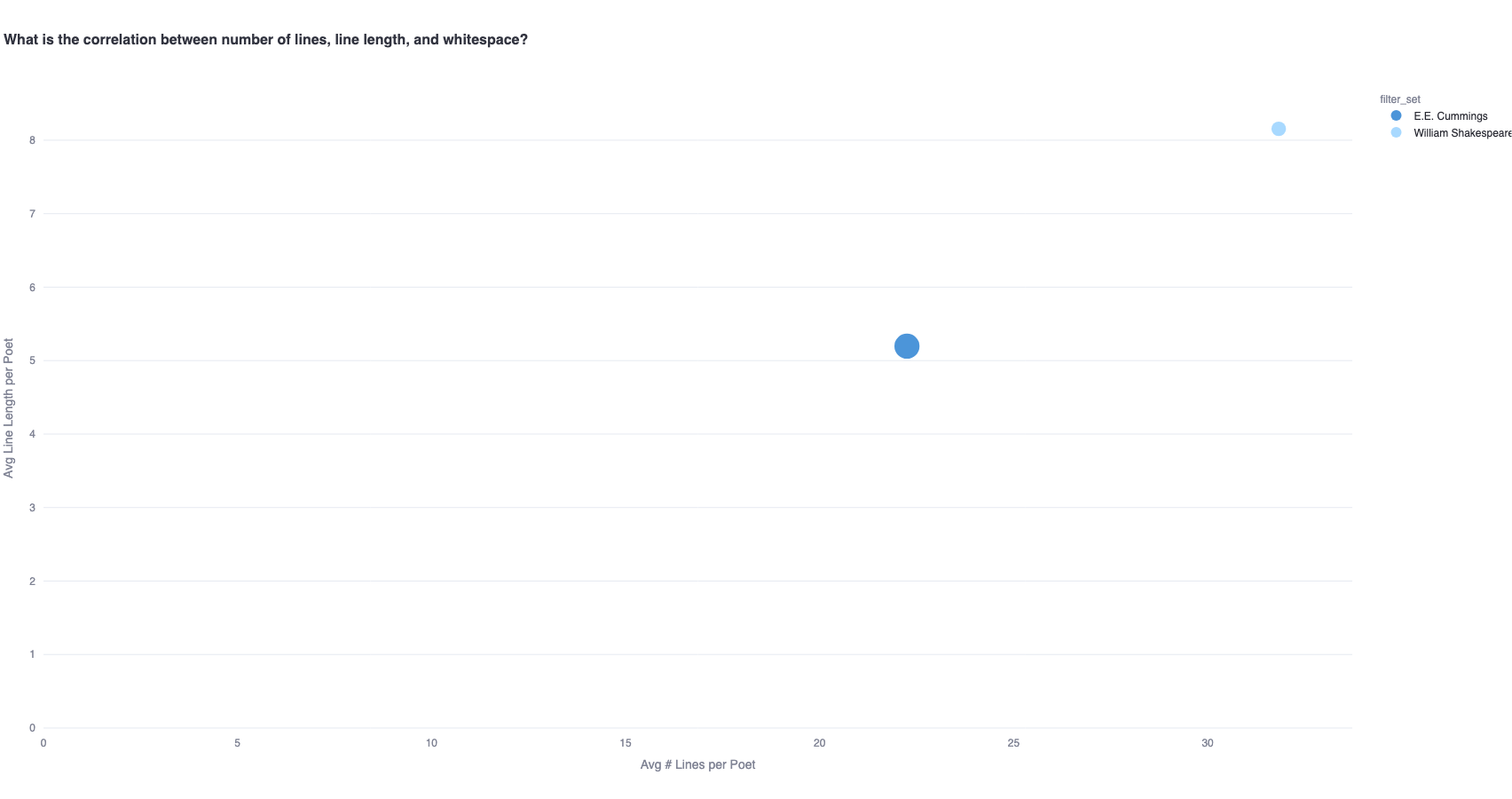Click the y-axis tick label 1
Image resolution: width=1512 pixels, height=799 pixels.
click(x=32, y=654)
